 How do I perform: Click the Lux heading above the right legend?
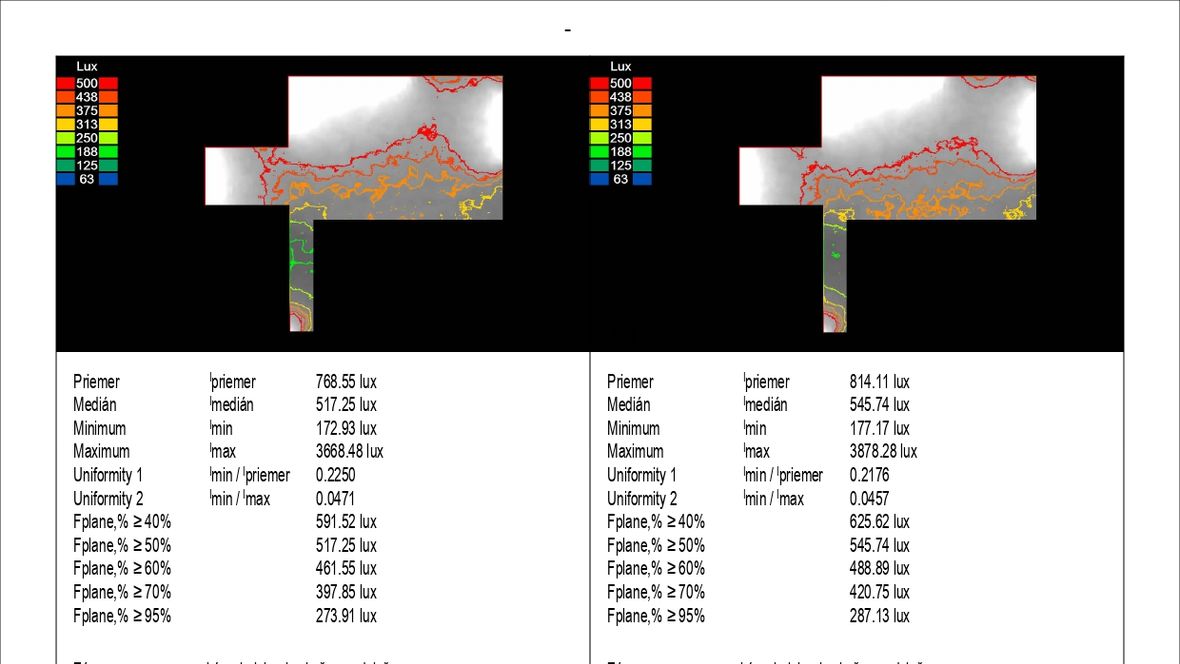pyautogui.click(x=621, y=66)
